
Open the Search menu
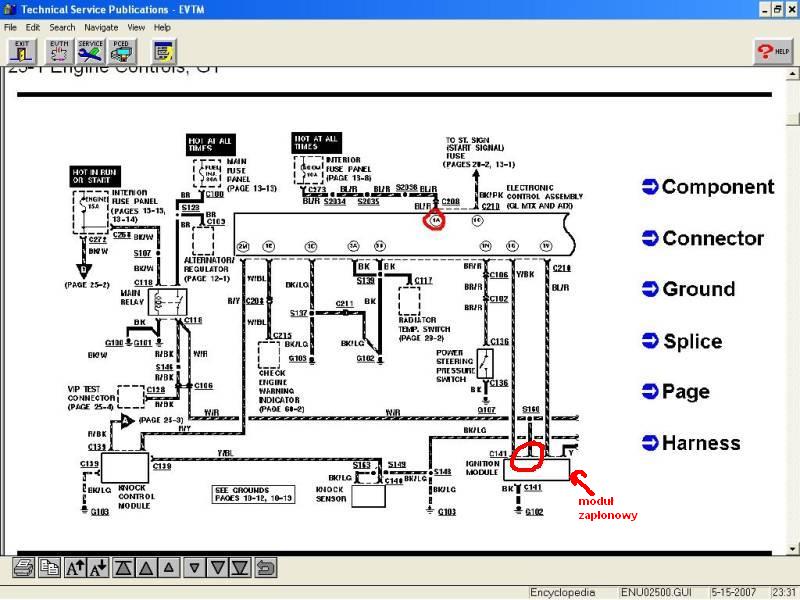[x=62, y=28]
